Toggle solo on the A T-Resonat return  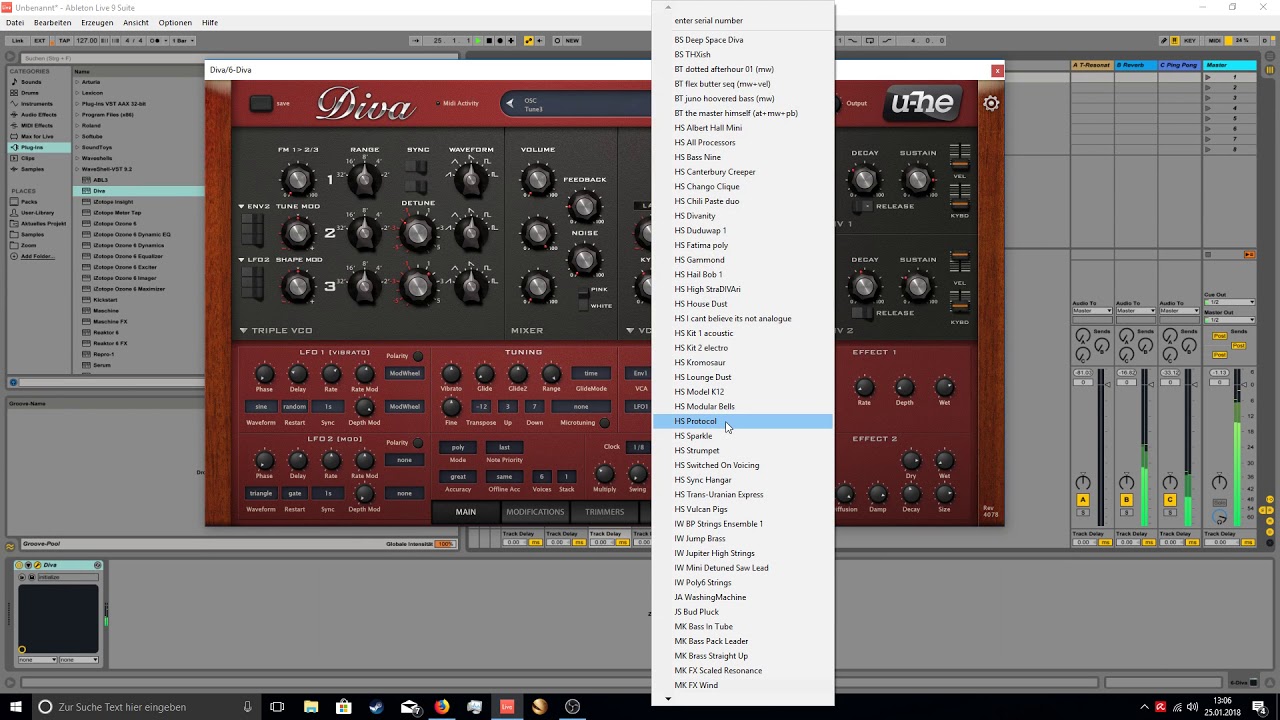click(1083, 513)
